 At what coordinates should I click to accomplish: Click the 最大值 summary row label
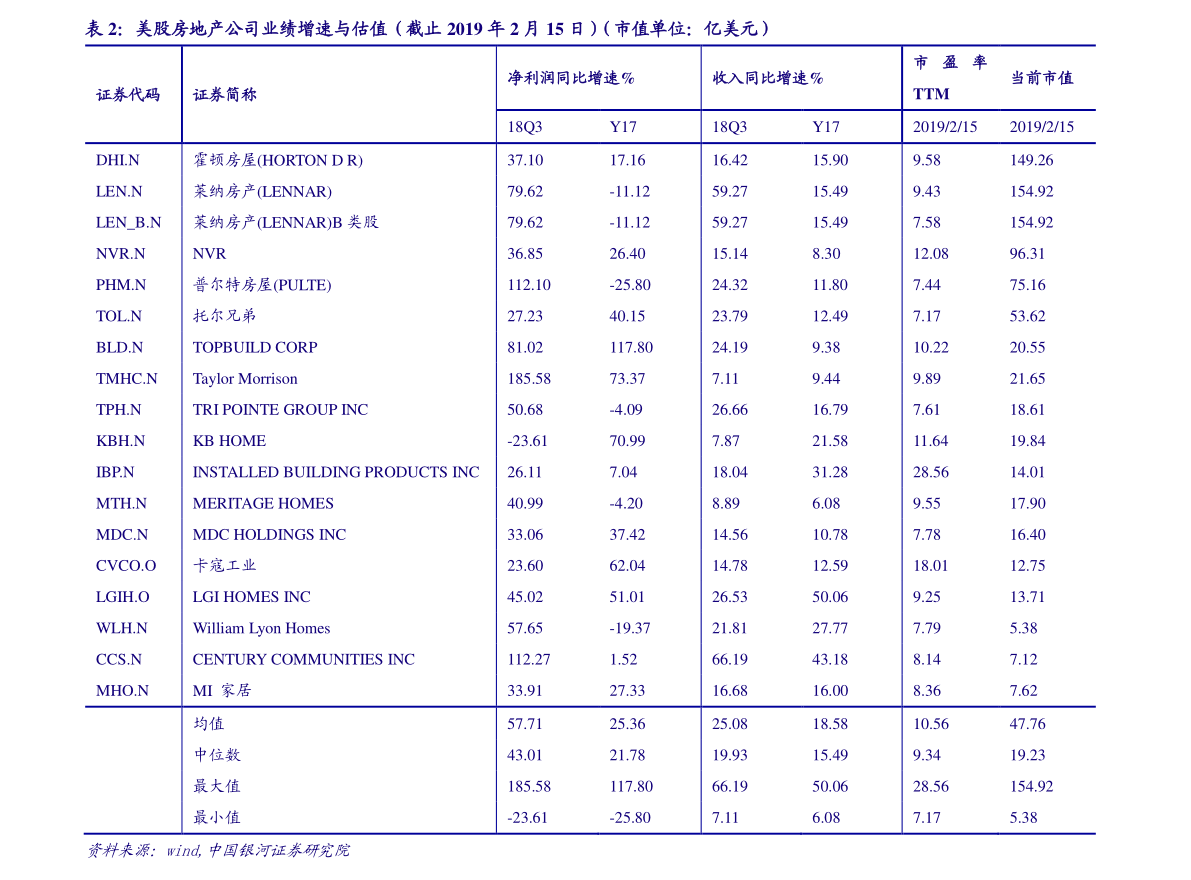pyautogui.click(x=216, y=785)
